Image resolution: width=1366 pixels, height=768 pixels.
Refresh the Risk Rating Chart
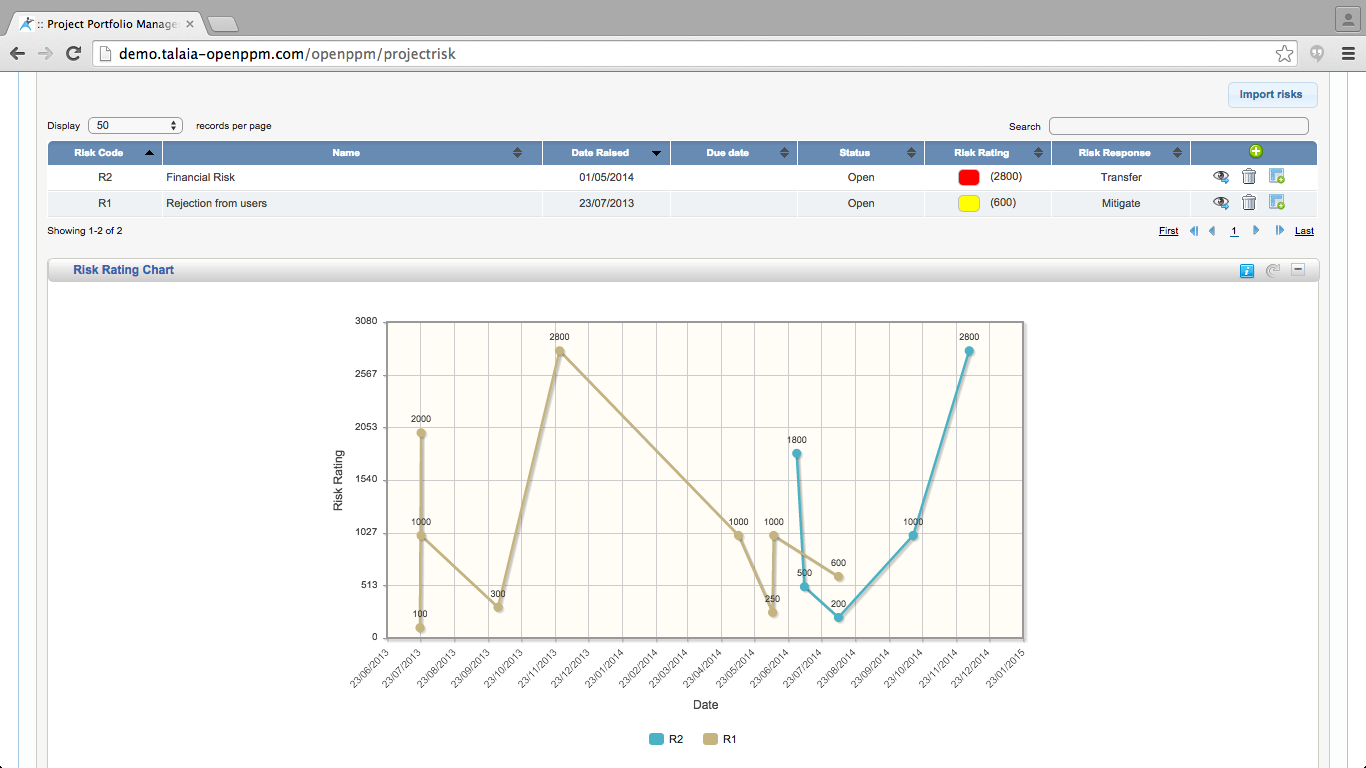tap(1271, 270)
